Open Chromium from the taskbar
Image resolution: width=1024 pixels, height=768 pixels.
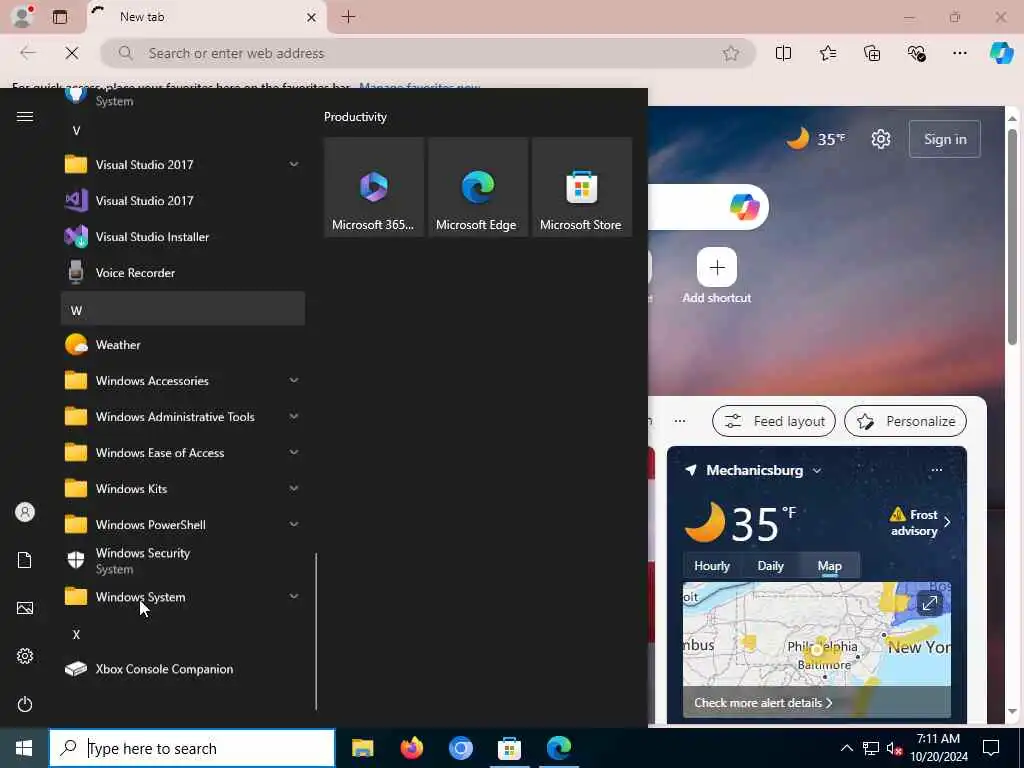tap(460, 748)
